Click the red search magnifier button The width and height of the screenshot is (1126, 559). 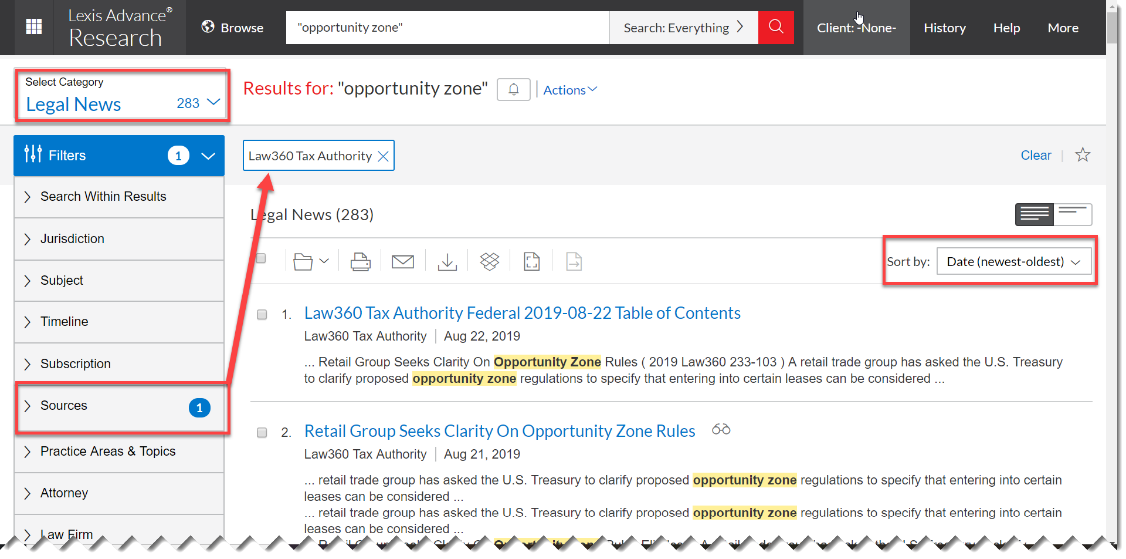pyautogui.click(x=776, y=27)
